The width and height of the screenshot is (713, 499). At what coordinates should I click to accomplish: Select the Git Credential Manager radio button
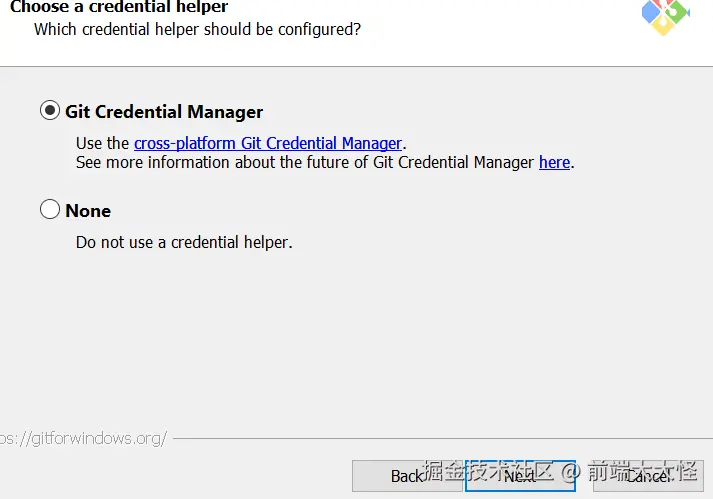point(50,111)
